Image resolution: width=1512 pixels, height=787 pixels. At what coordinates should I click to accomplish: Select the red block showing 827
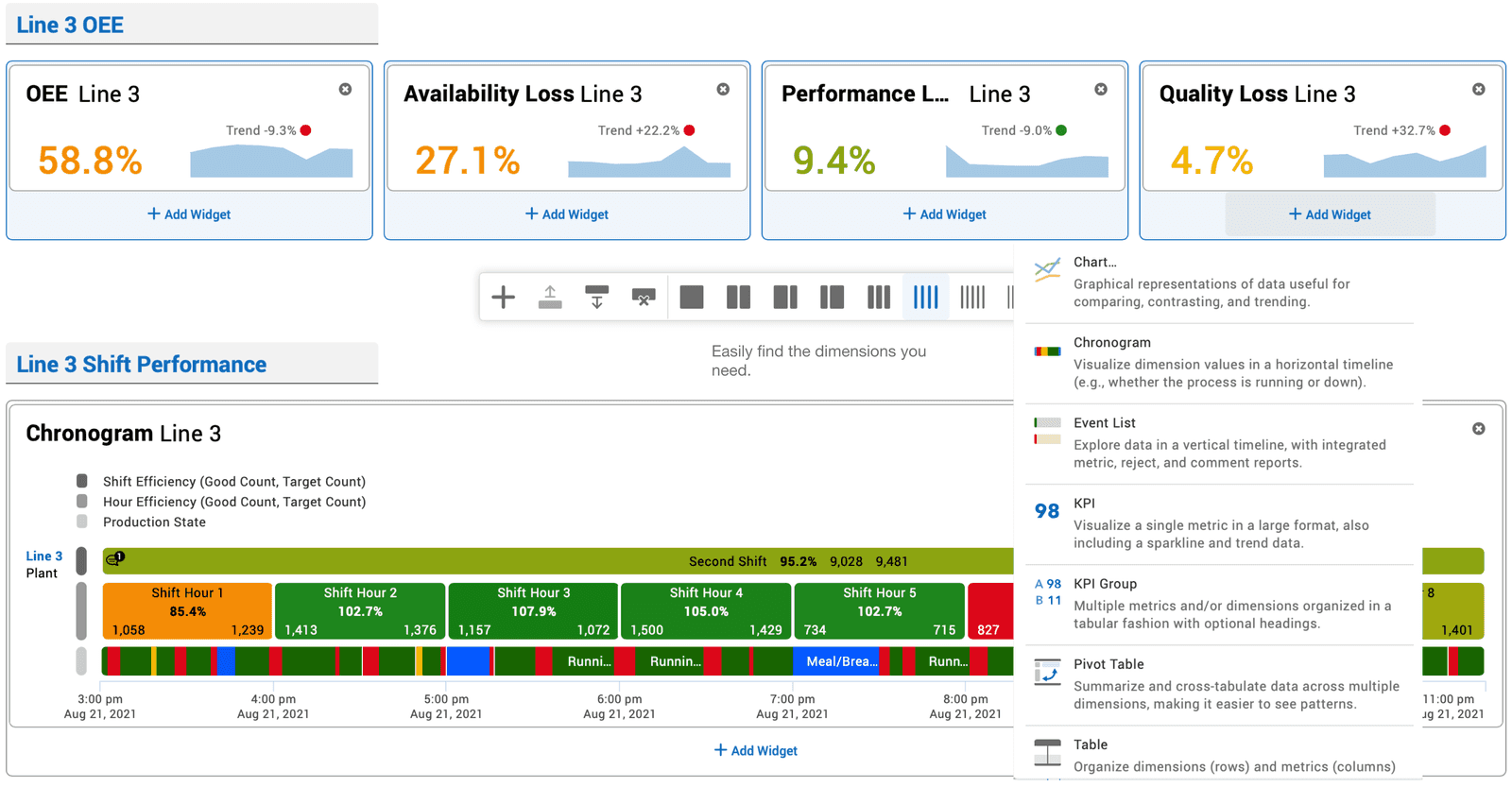[x=990, y=611]
